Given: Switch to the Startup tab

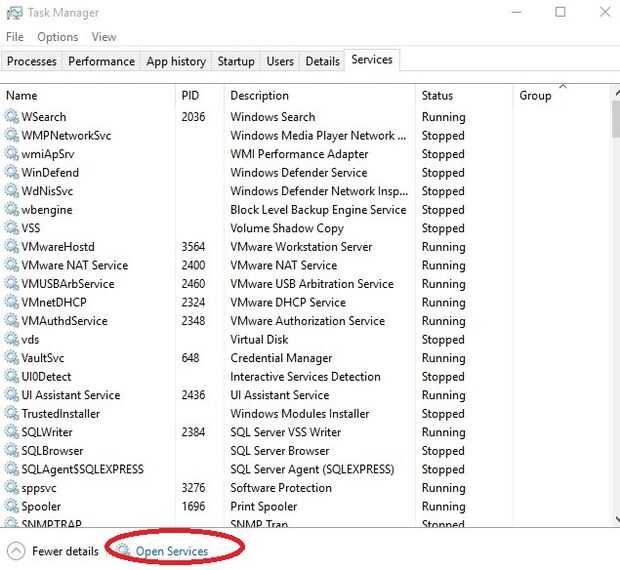Looking at the screenshot, I should click(x=236, y=61).
